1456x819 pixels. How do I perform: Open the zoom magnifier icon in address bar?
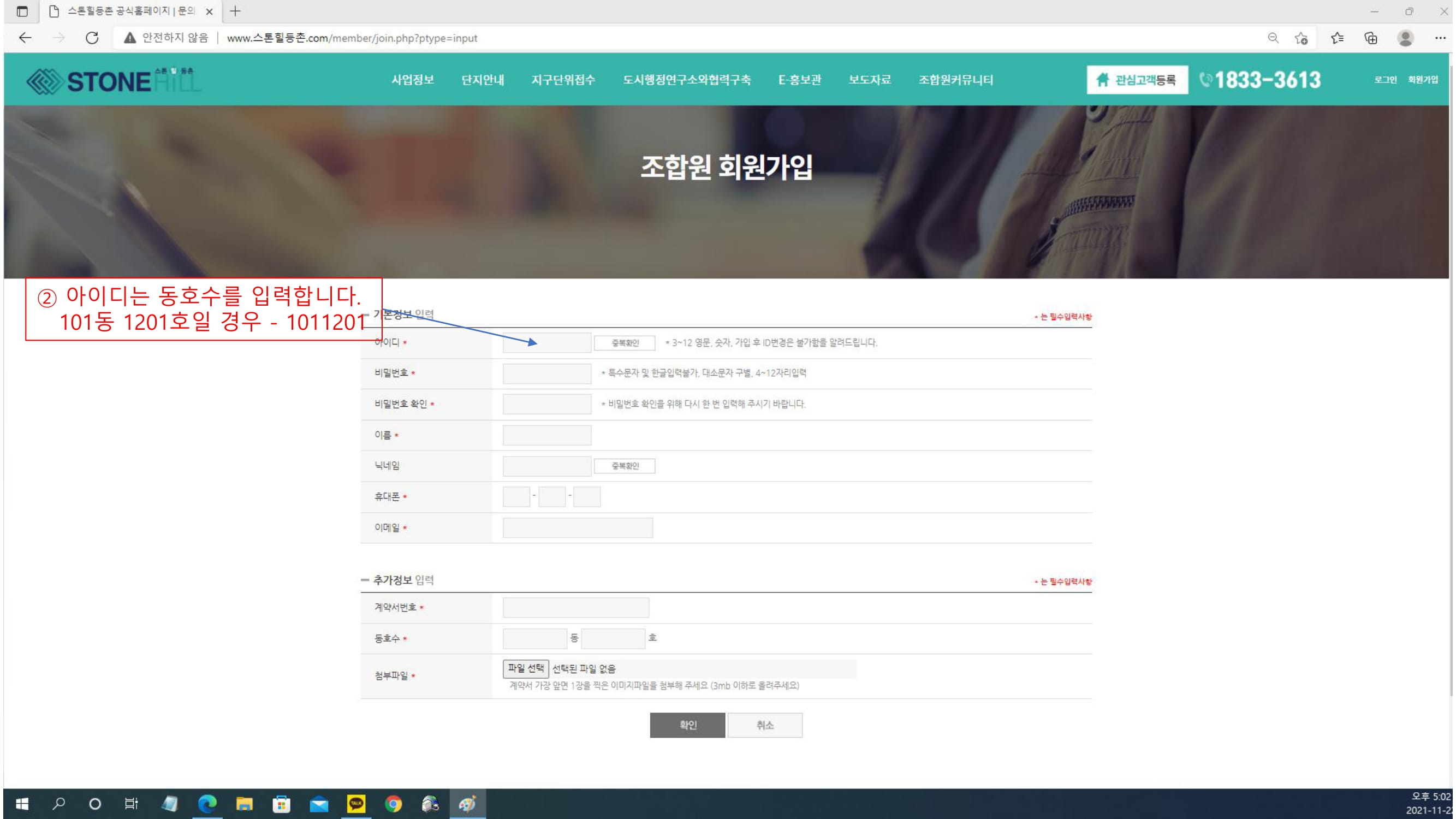pos(1273,38)
